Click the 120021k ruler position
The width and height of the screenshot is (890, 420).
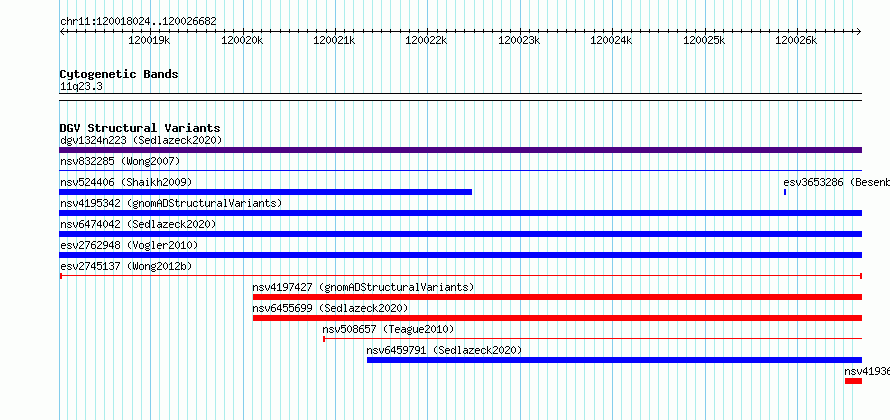(x=334, y=40)
